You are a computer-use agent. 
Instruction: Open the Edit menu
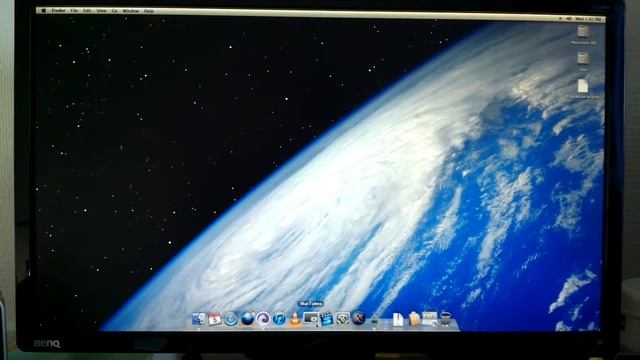[x=87, y=11]
